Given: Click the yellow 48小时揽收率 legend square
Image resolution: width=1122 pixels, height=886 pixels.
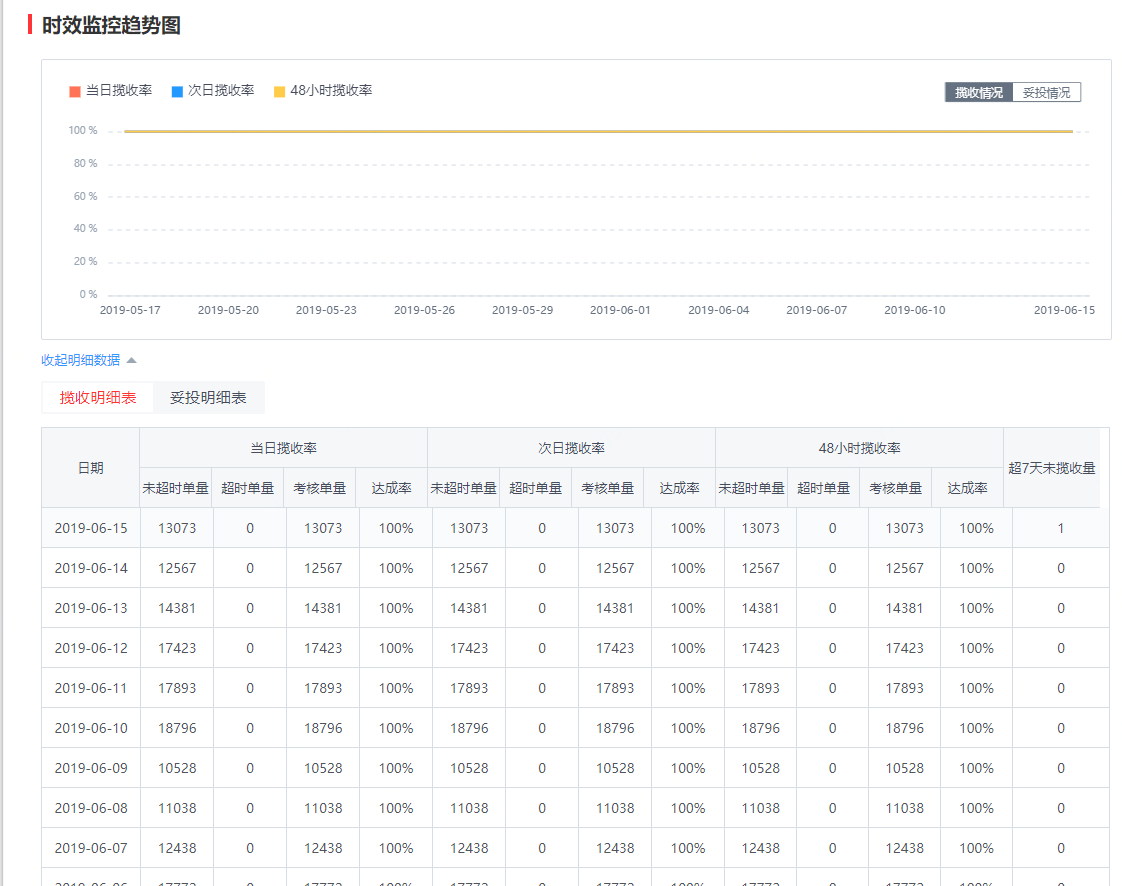Looking at the screenshot, I should pyautogui.click(x=280, y=92).
